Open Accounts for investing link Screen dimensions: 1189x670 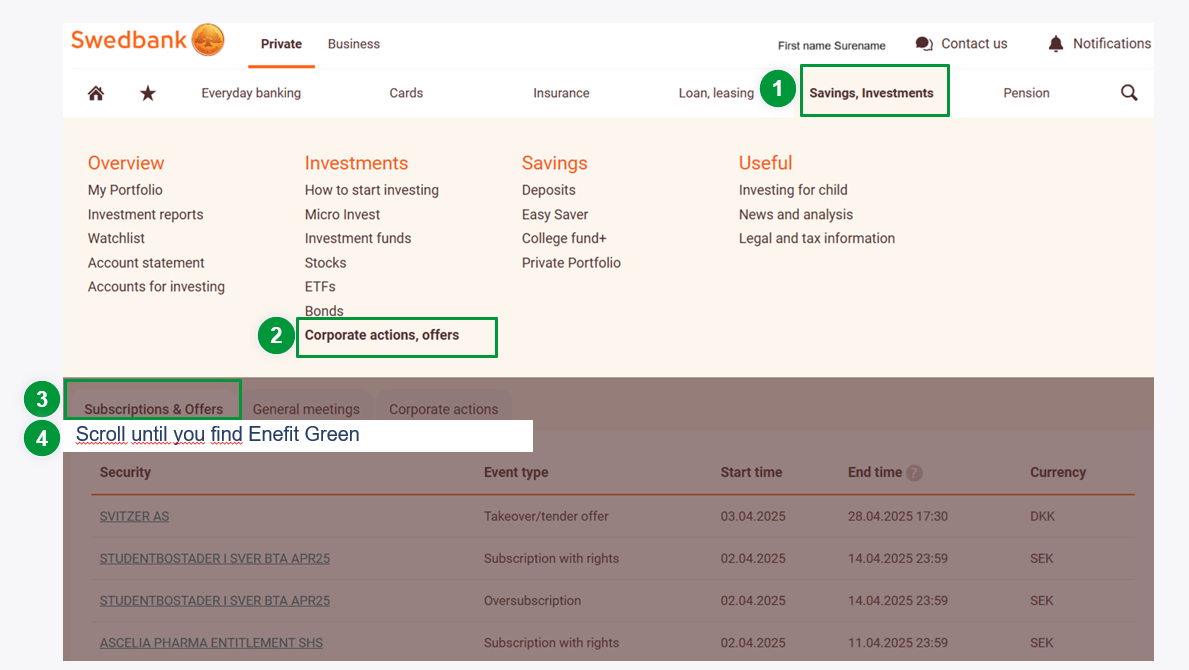(156, 287)
